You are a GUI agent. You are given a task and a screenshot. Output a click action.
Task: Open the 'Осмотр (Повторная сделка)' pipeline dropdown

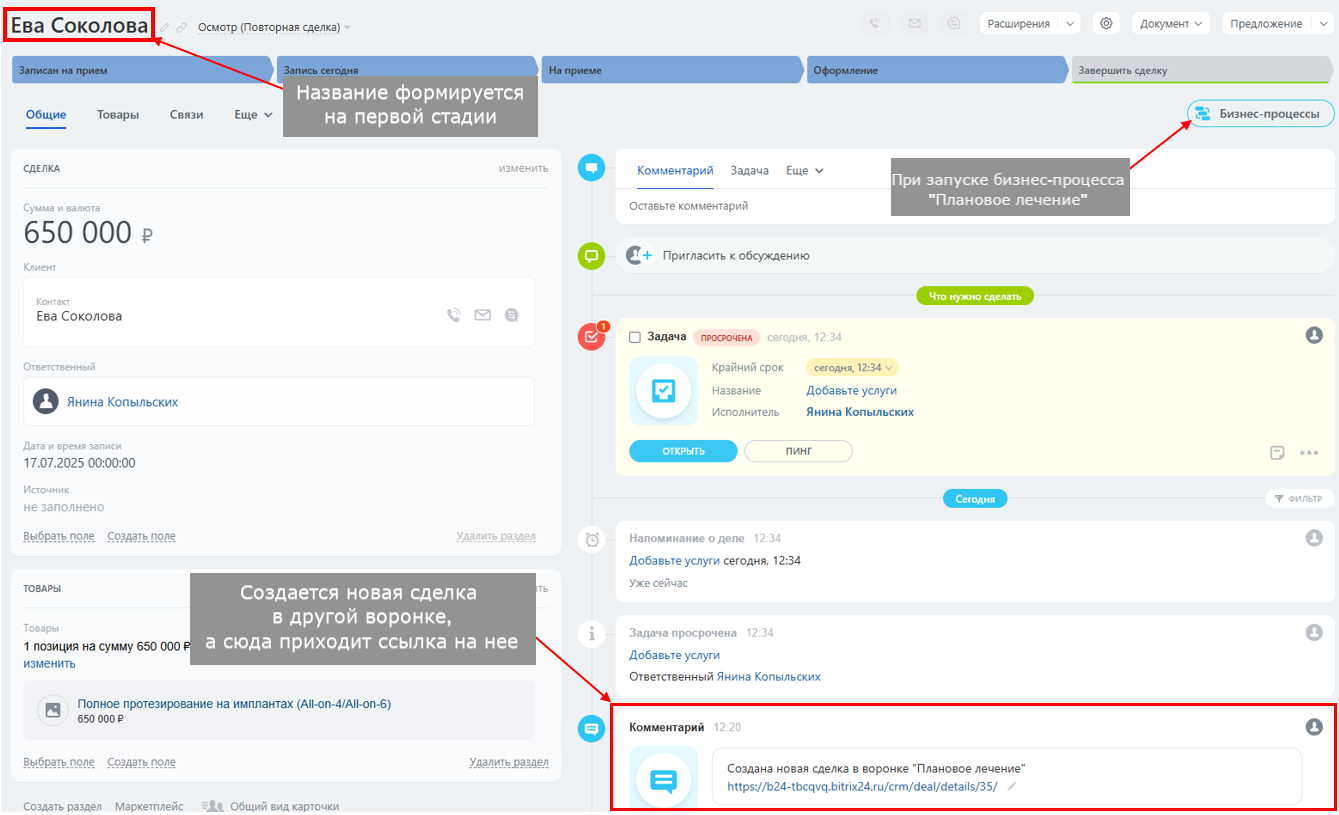tap(275, 27)
